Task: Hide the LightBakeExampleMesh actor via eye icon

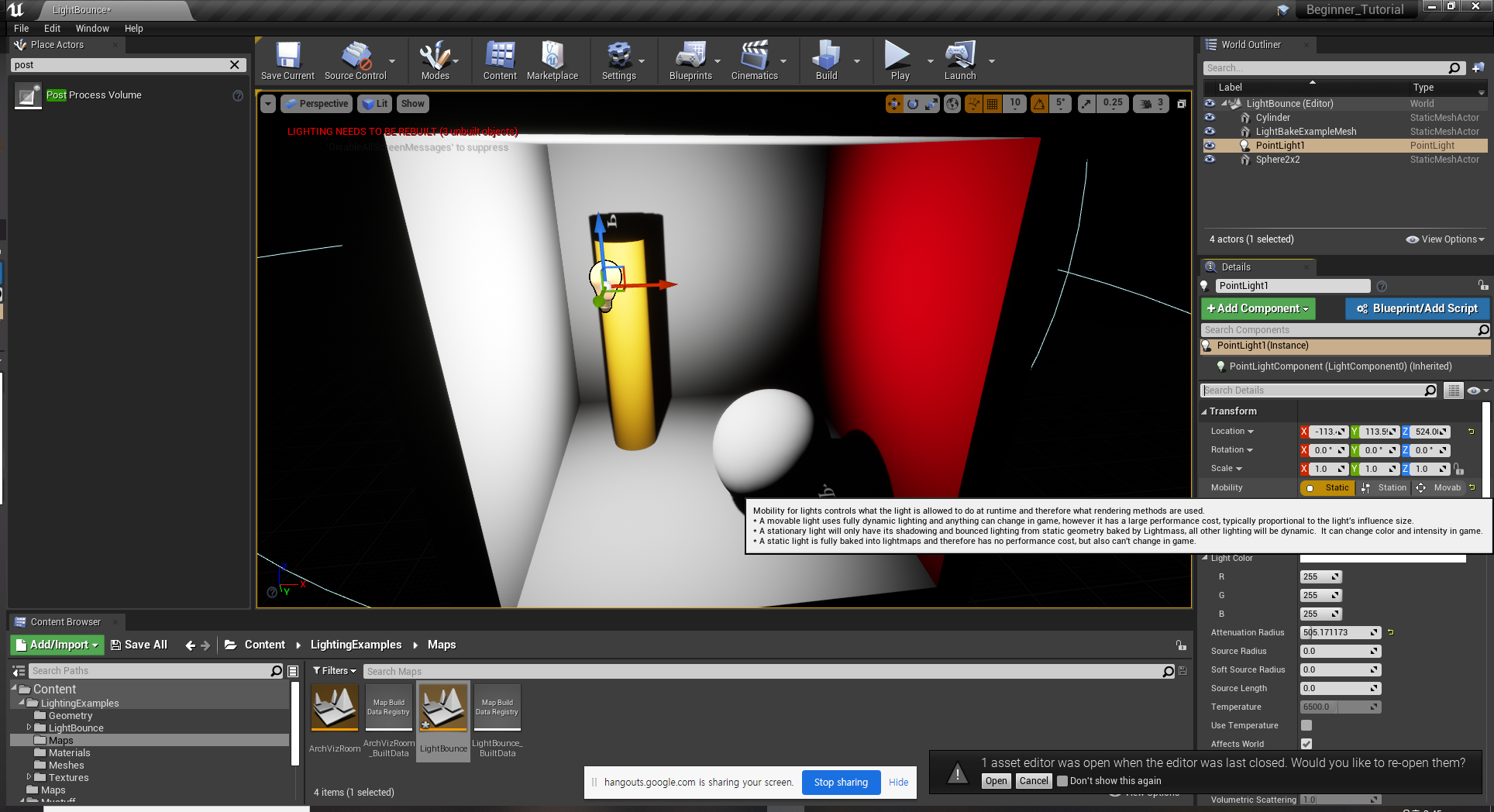Action: click(x=1210, y=132)
